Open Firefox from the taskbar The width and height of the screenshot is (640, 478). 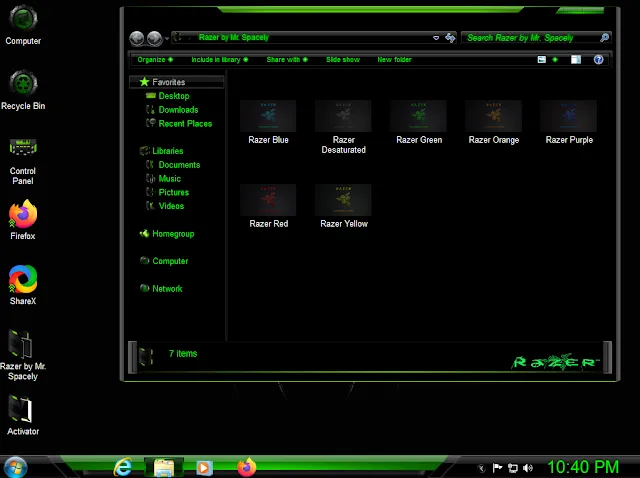247,467
